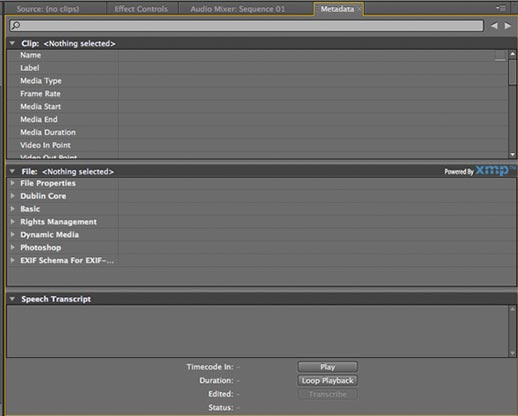
Task: Close the Metadata tab
Action: pyautogui.click(x=359, y=9)
